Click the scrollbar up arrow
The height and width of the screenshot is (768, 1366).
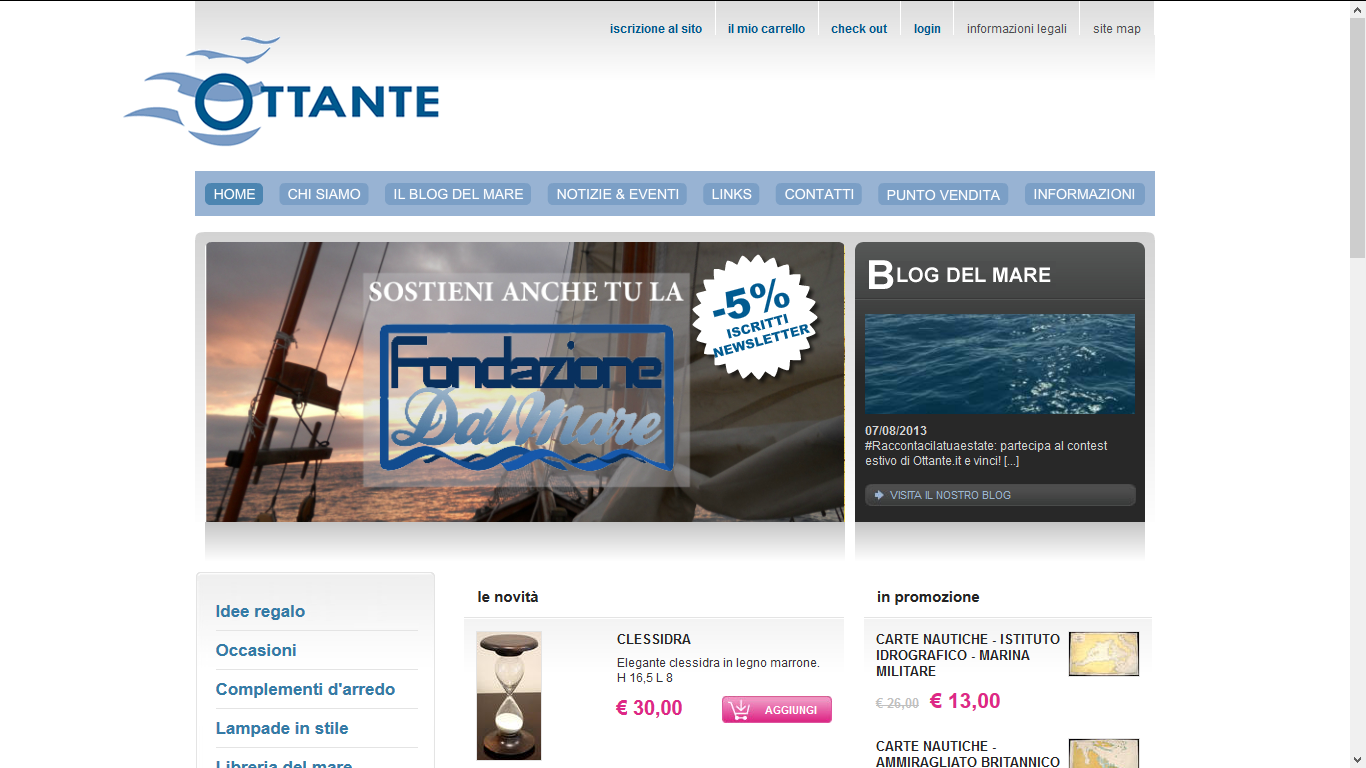[x=1357, y=8]
